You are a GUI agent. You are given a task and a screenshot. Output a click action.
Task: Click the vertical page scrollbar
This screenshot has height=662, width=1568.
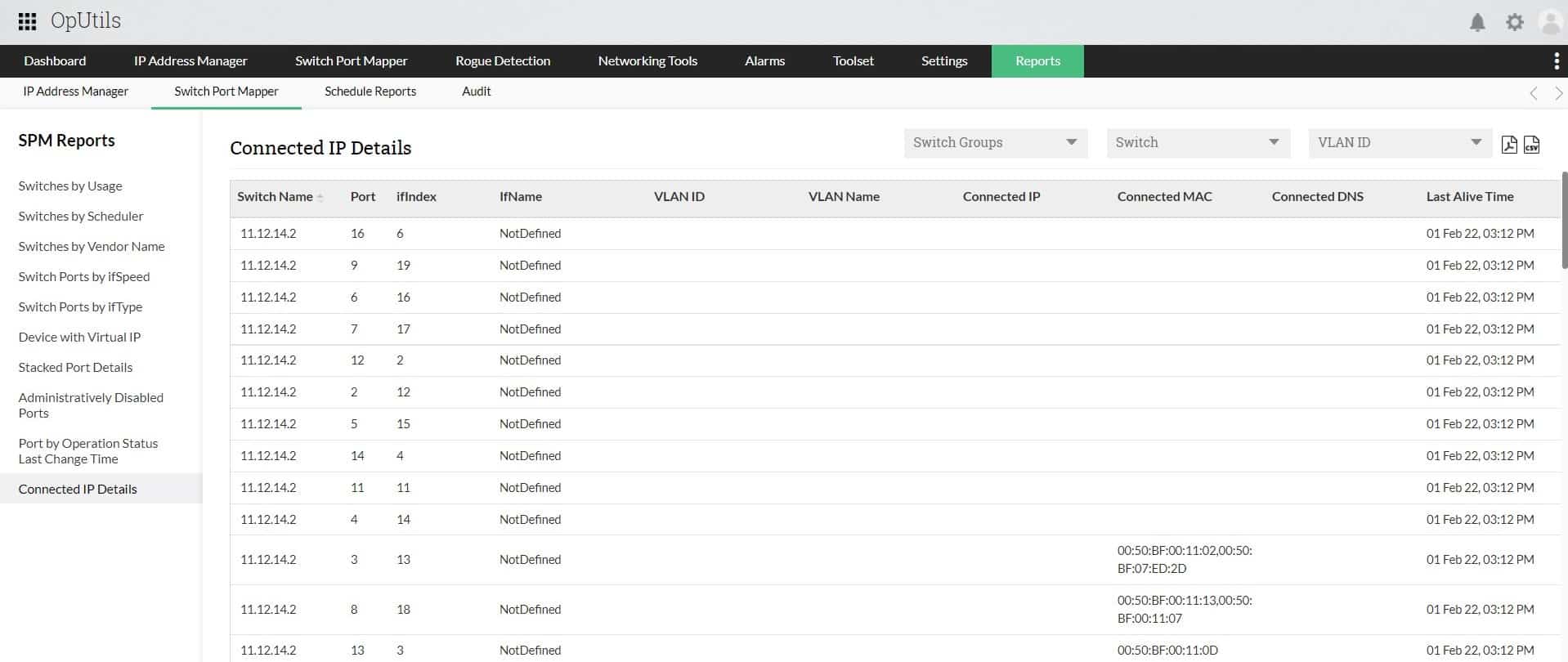pyautogui.click(x=1564, y=221)
